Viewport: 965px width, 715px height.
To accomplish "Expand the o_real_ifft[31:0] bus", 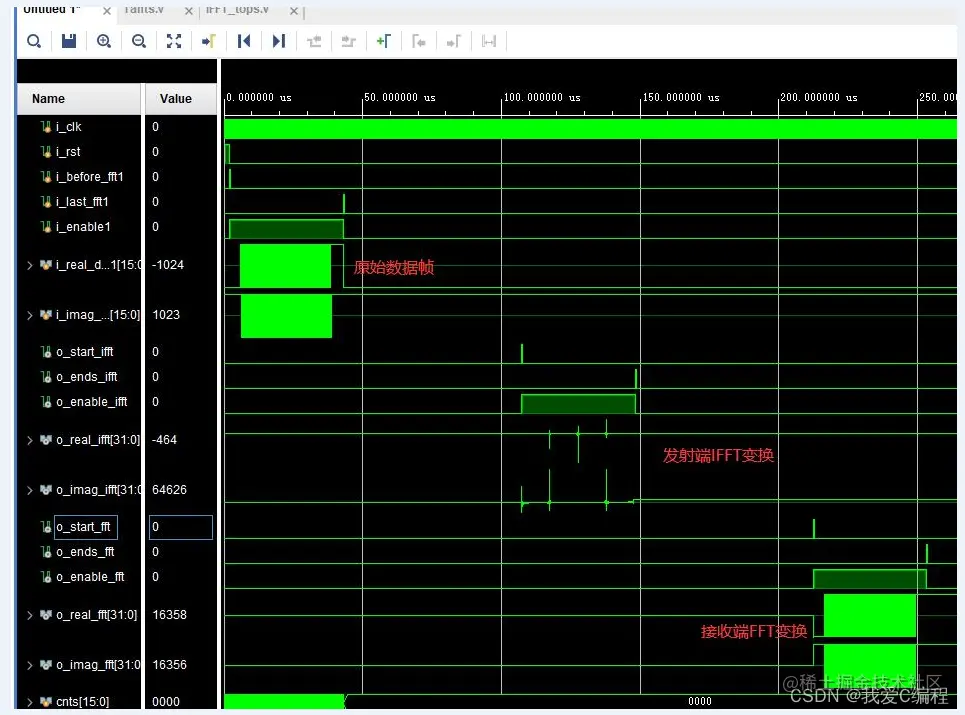I will (x=30, y=440).
